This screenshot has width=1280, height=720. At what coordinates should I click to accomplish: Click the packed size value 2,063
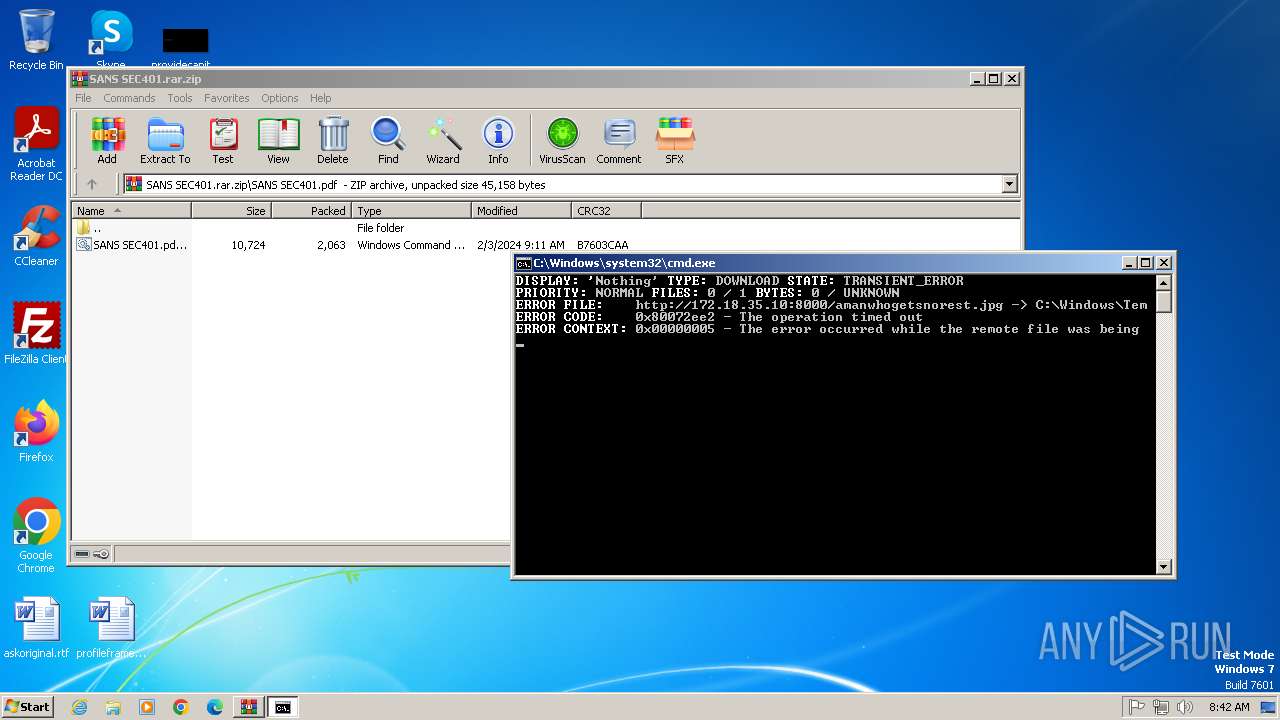pyautogui.click(x=331, y=245)
